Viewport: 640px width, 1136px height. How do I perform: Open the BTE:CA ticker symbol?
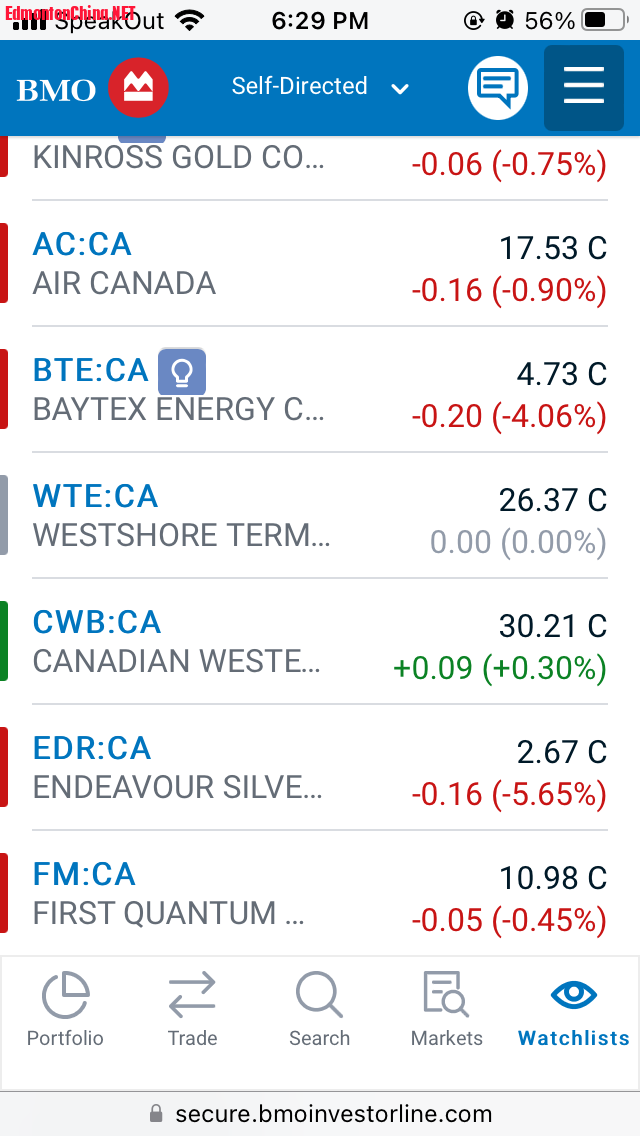coord(90,370)
